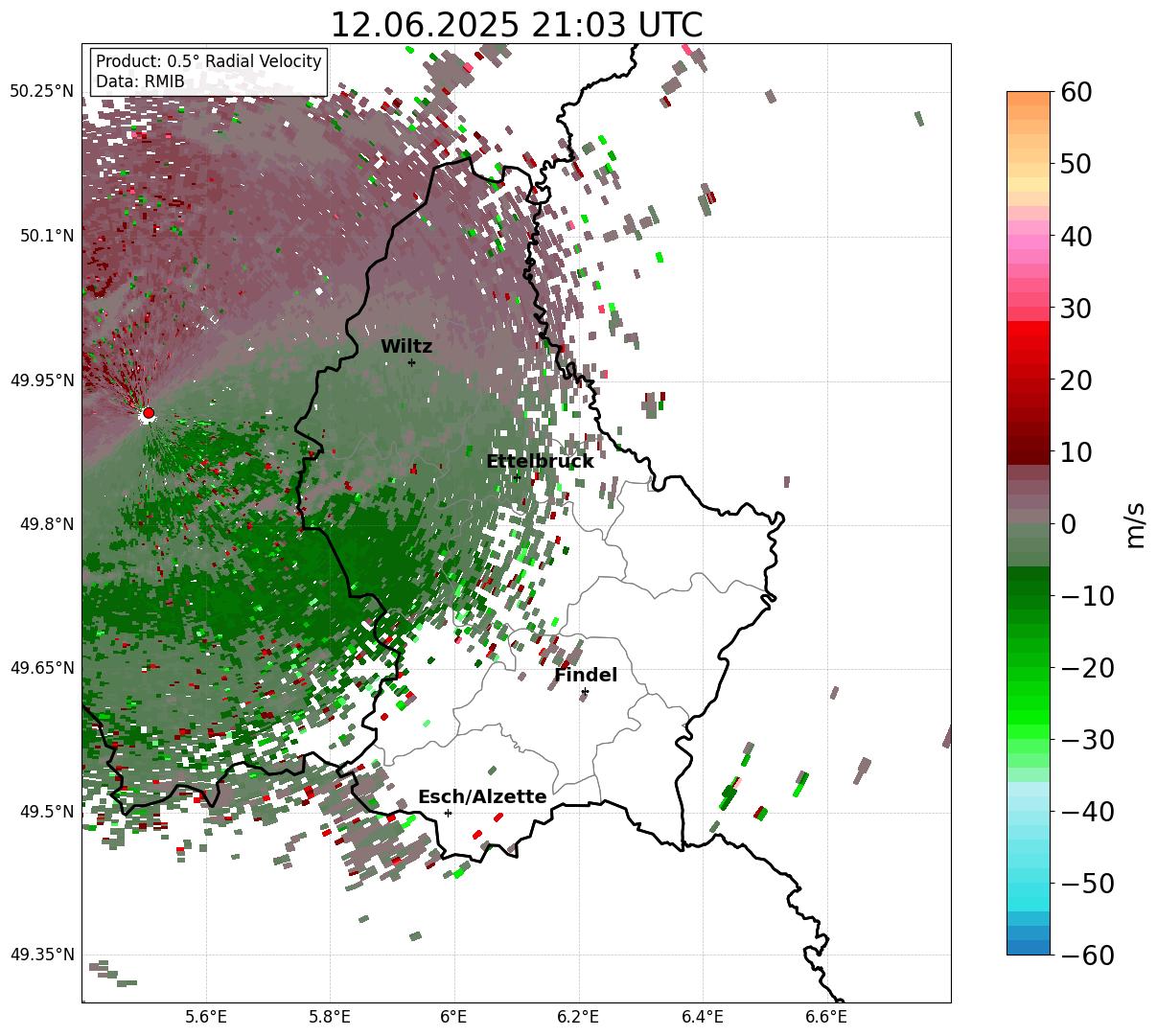
Task: Click the 49.8°N latitude label
Action: [46, 524]
